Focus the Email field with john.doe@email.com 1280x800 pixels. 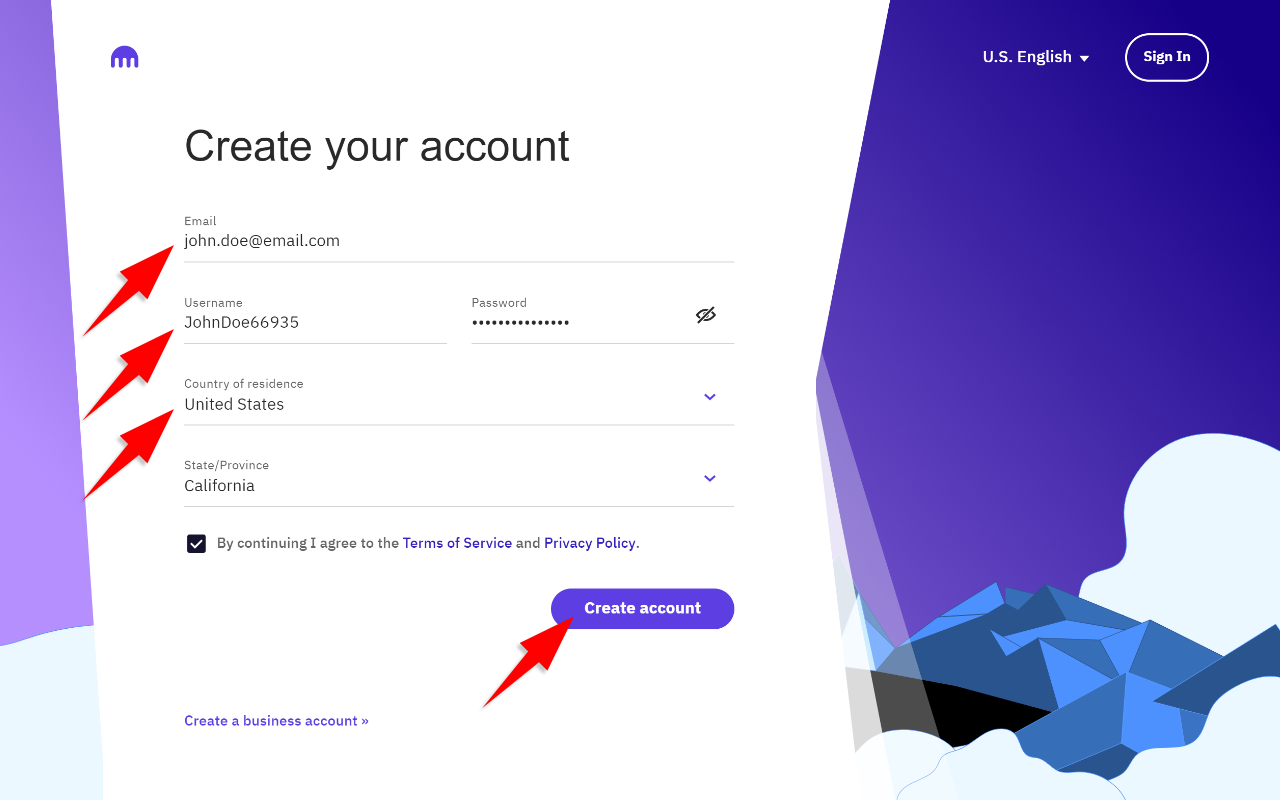459,238
